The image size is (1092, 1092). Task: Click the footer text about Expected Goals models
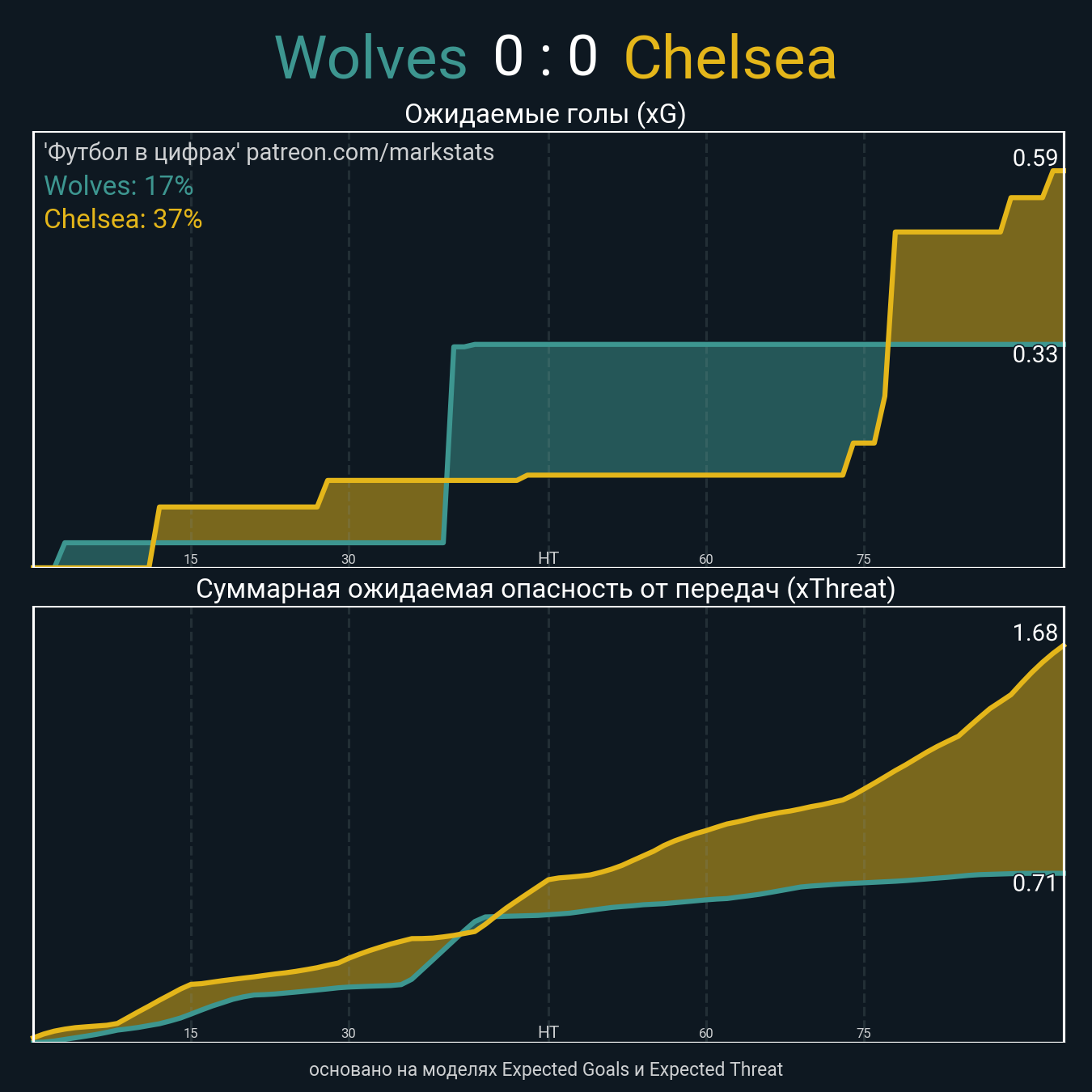(x=545, y=1069)
